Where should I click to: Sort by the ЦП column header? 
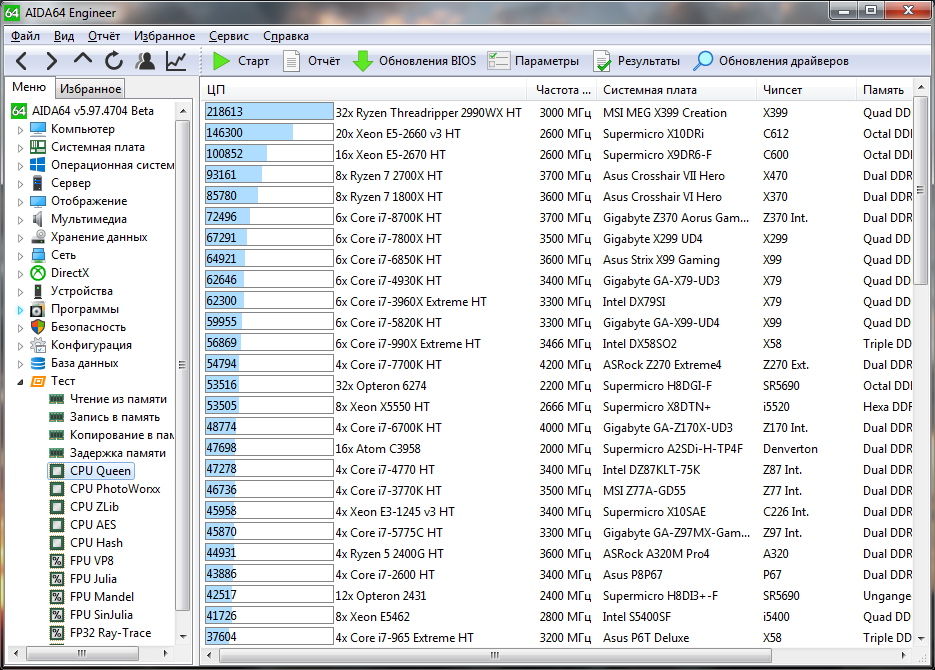[364, 89]
